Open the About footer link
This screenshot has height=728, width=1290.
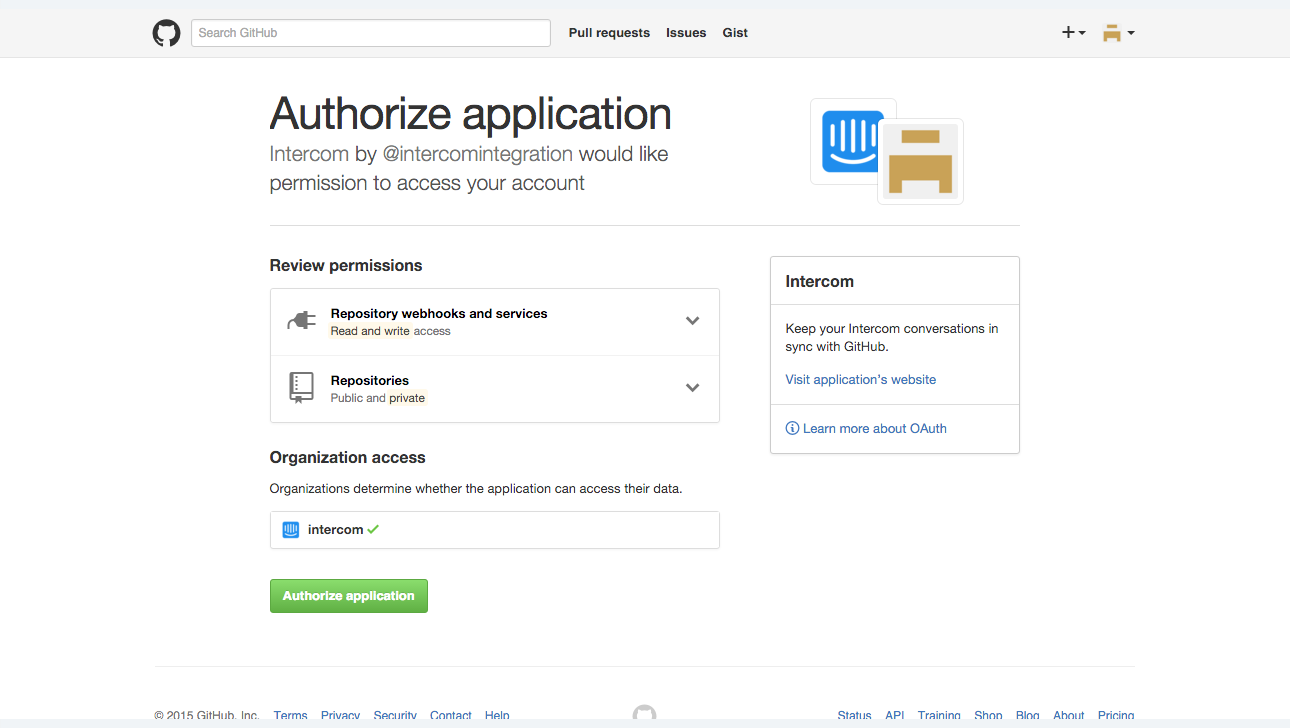tap(1069, 715)
